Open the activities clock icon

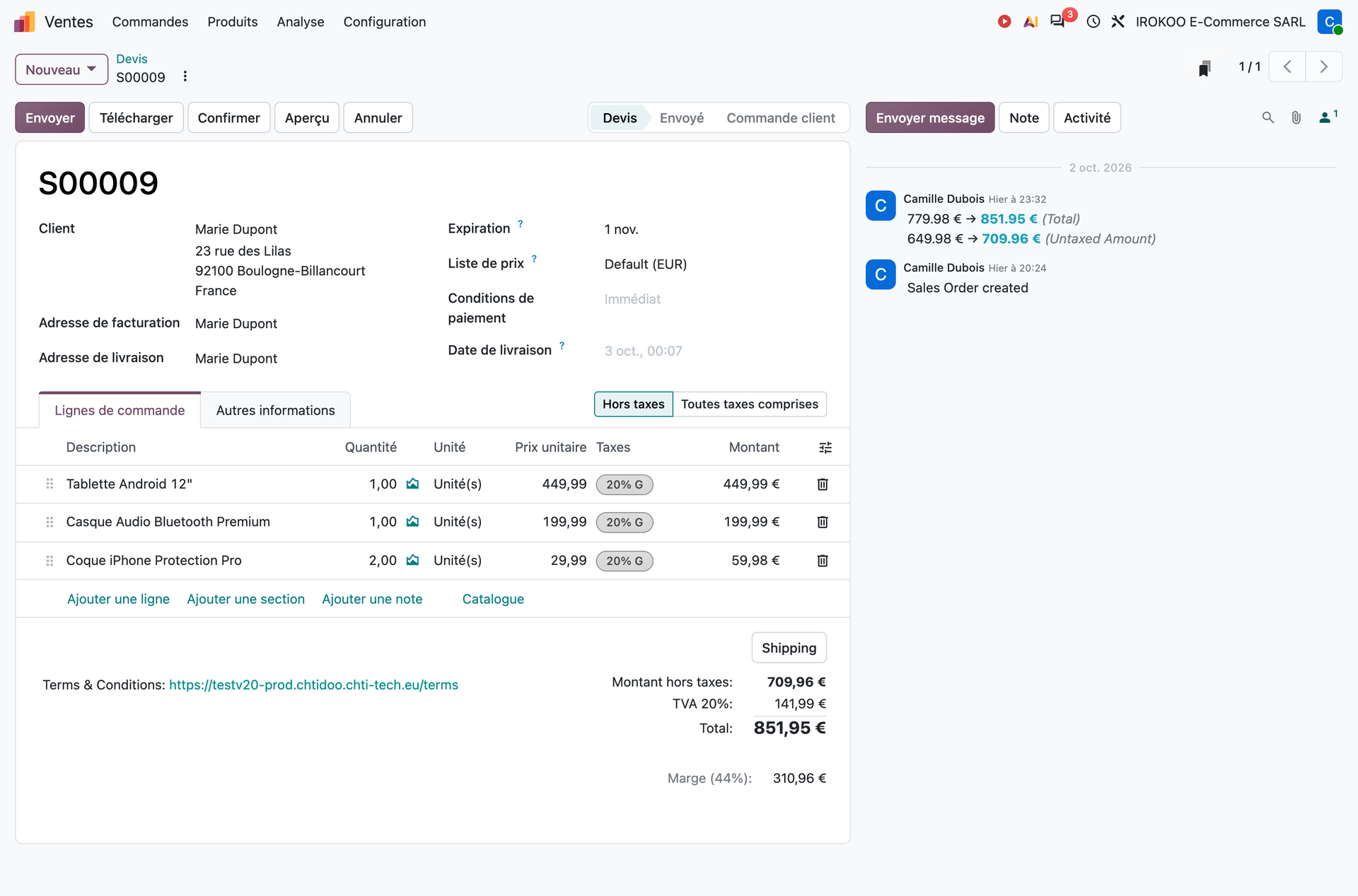pyautogui.click(x=1093, y=22)
